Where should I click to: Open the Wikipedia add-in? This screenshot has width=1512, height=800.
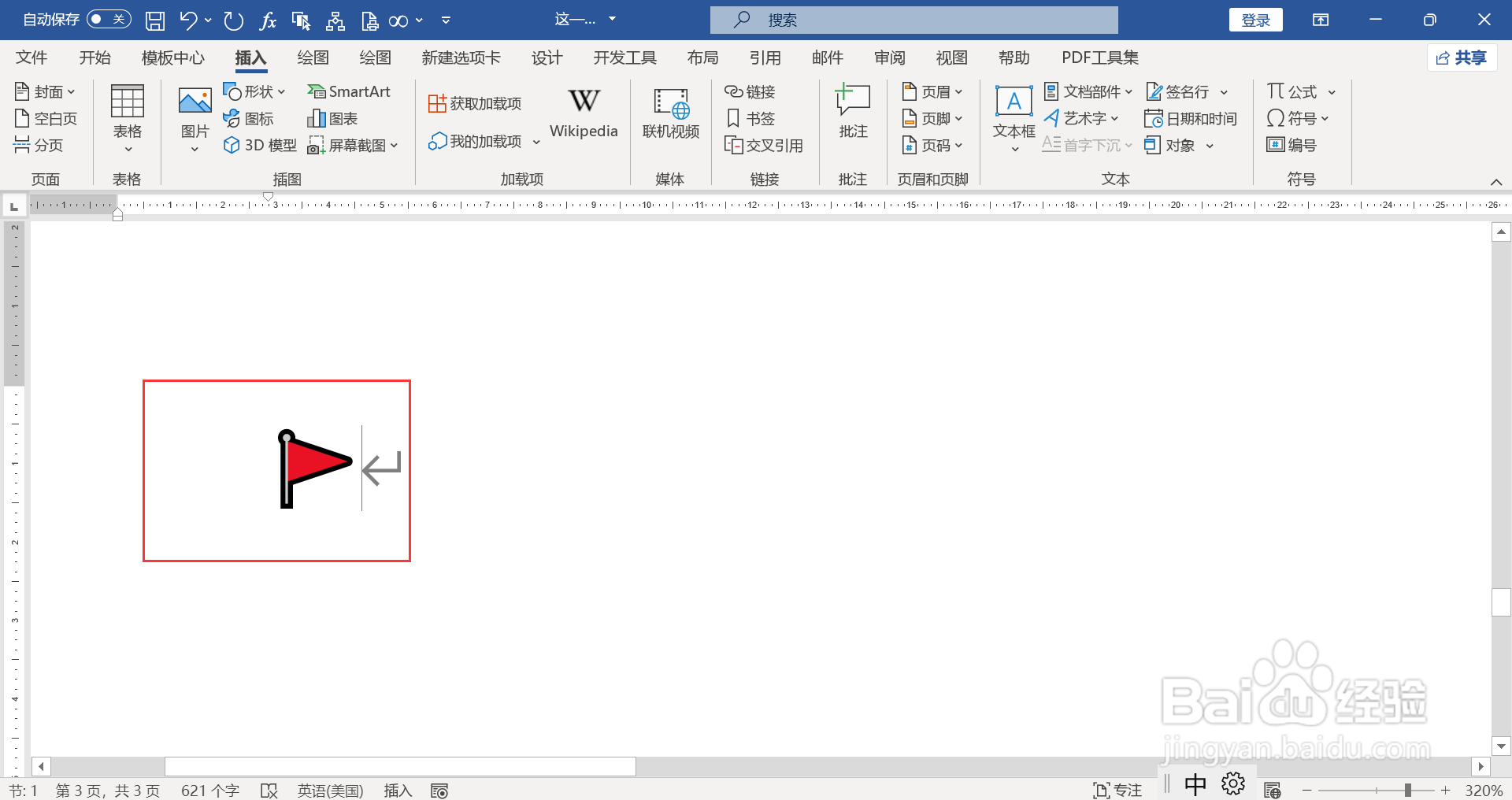point(584,114)
